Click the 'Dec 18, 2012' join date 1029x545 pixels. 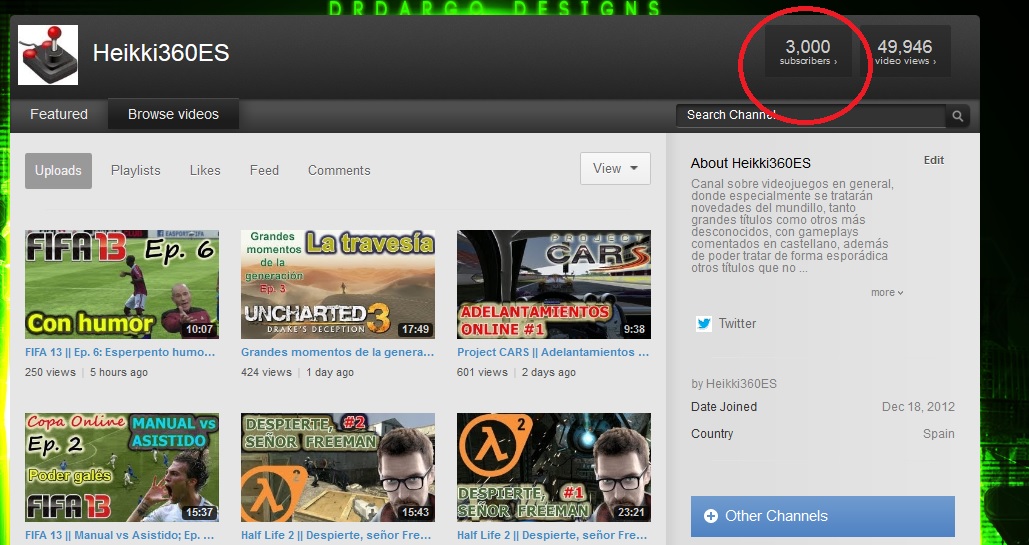(918, 407)
